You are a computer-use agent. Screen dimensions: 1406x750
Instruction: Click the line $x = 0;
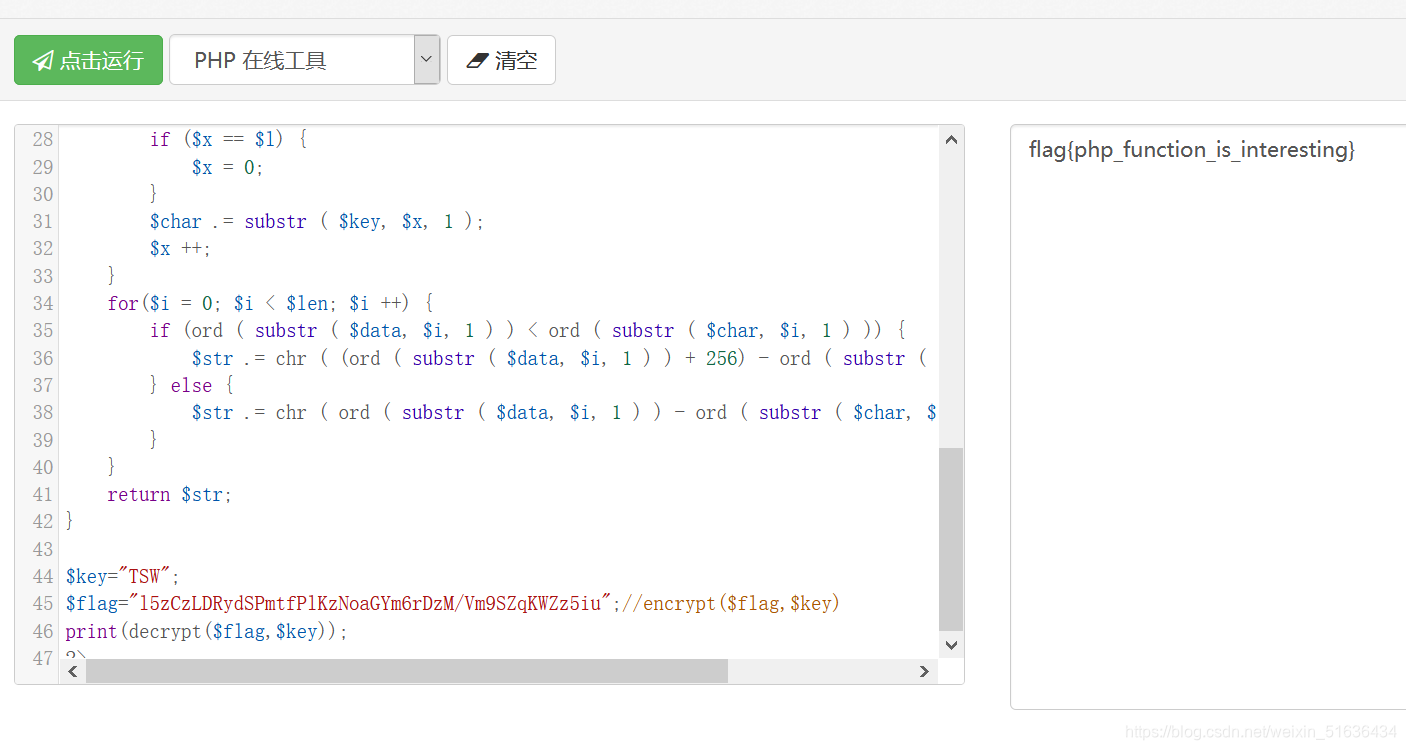click(x=228, y=167)
